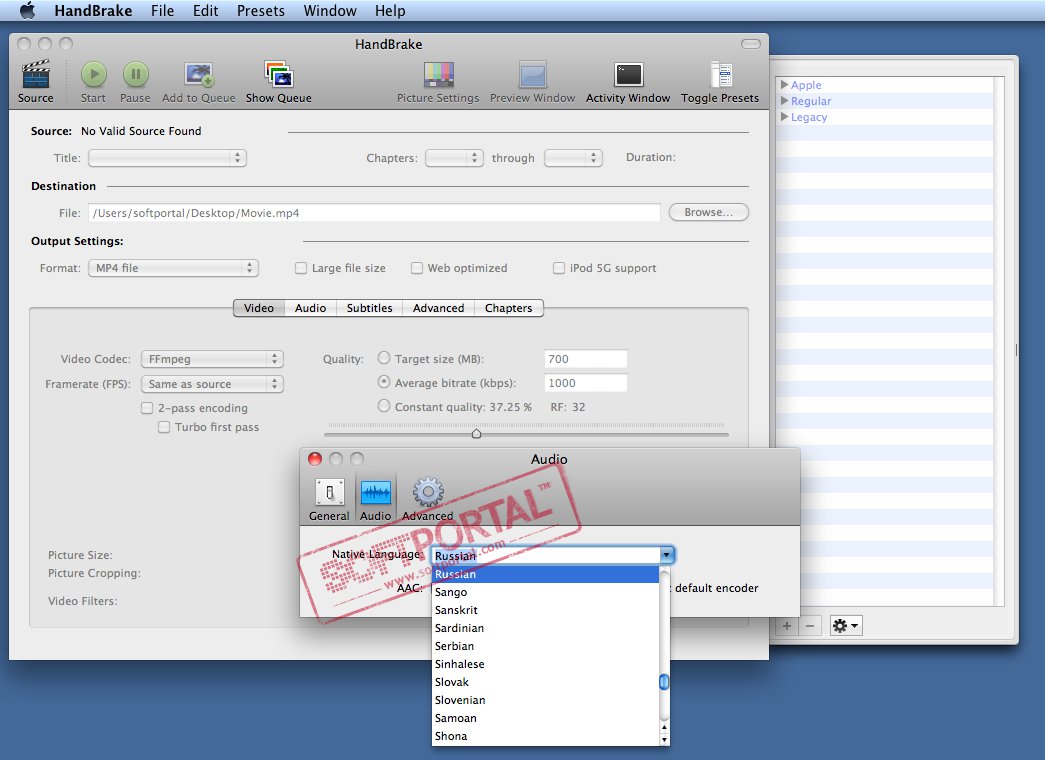Enable Large file size checkbox

[x=301, y=268]
